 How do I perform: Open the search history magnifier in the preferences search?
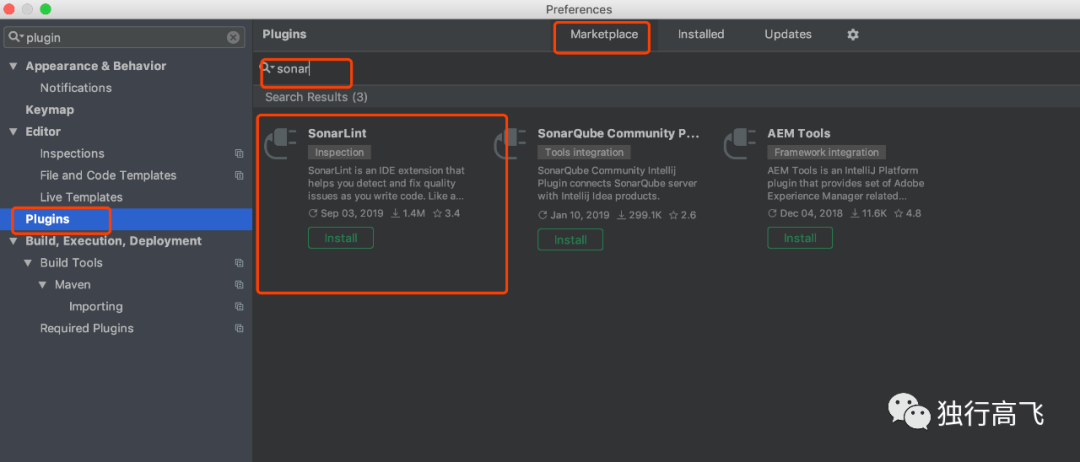point(15,37)
